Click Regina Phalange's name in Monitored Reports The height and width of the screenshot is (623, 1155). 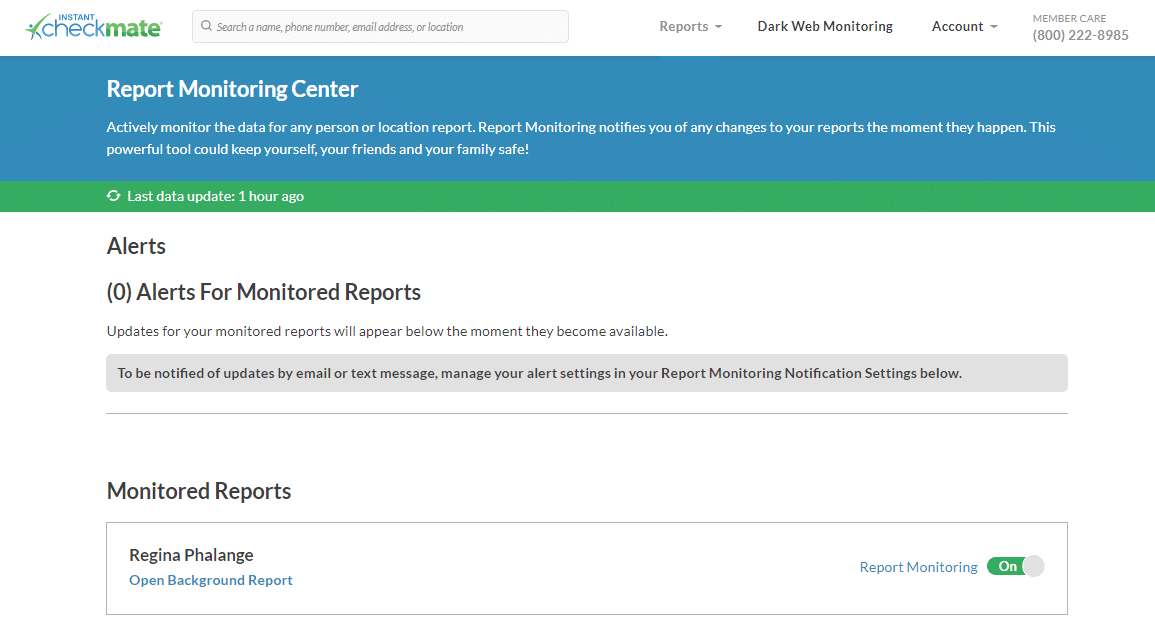pyautogui.click(x=191, y=554)
